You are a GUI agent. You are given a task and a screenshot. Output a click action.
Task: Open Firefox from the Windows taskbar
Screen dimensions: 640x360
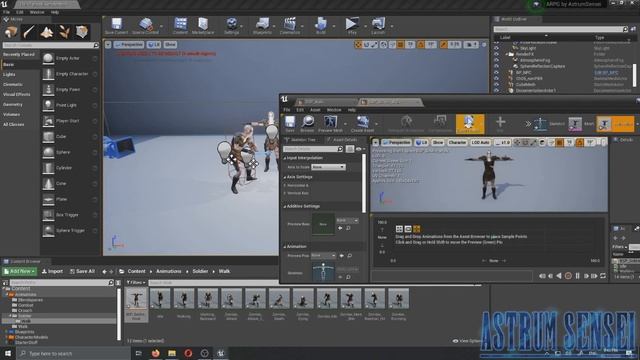point(156,353)
